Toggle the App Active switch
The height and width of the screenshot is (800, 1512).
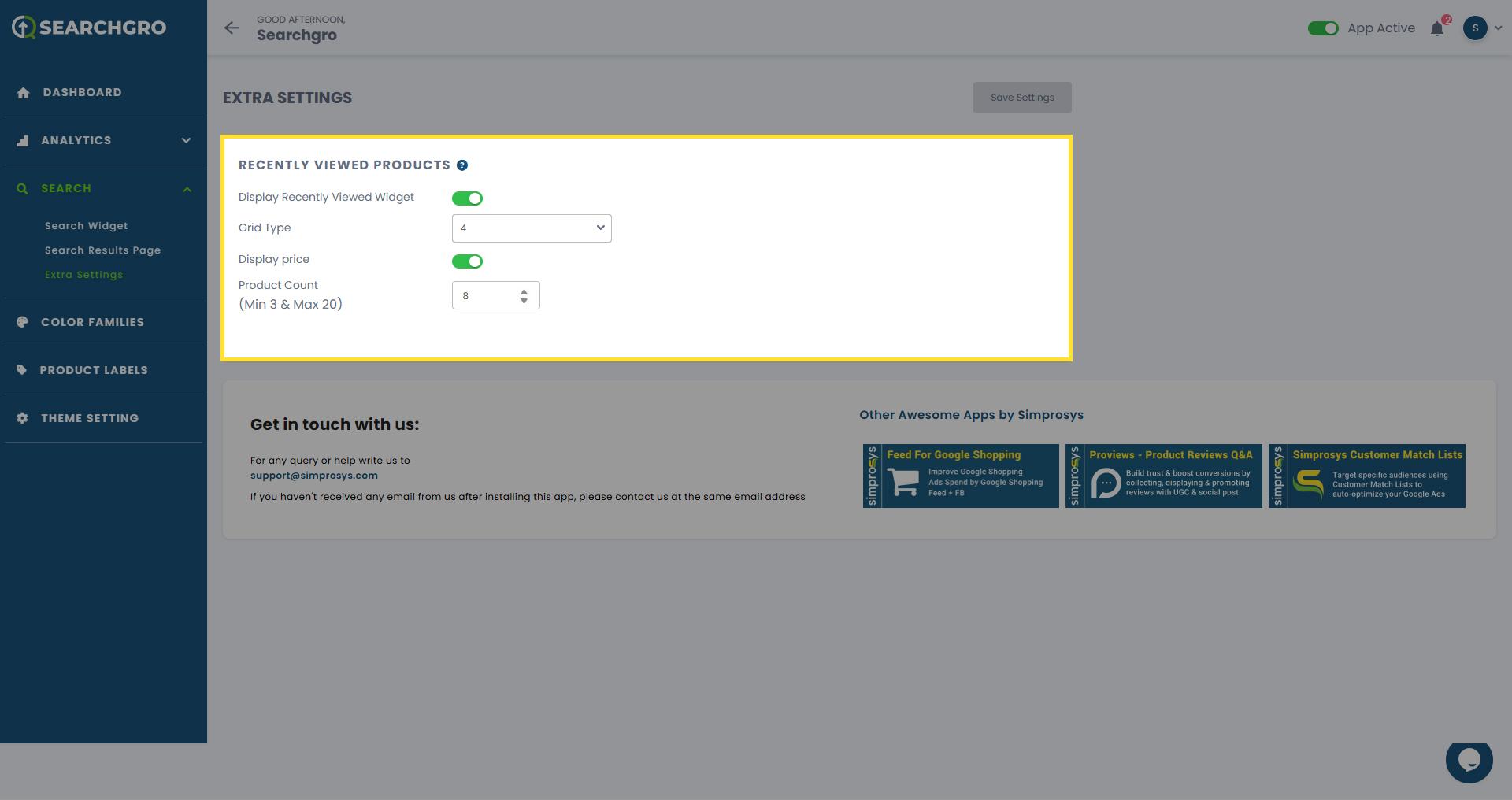pyautogui.click(x=1323, y=28)
